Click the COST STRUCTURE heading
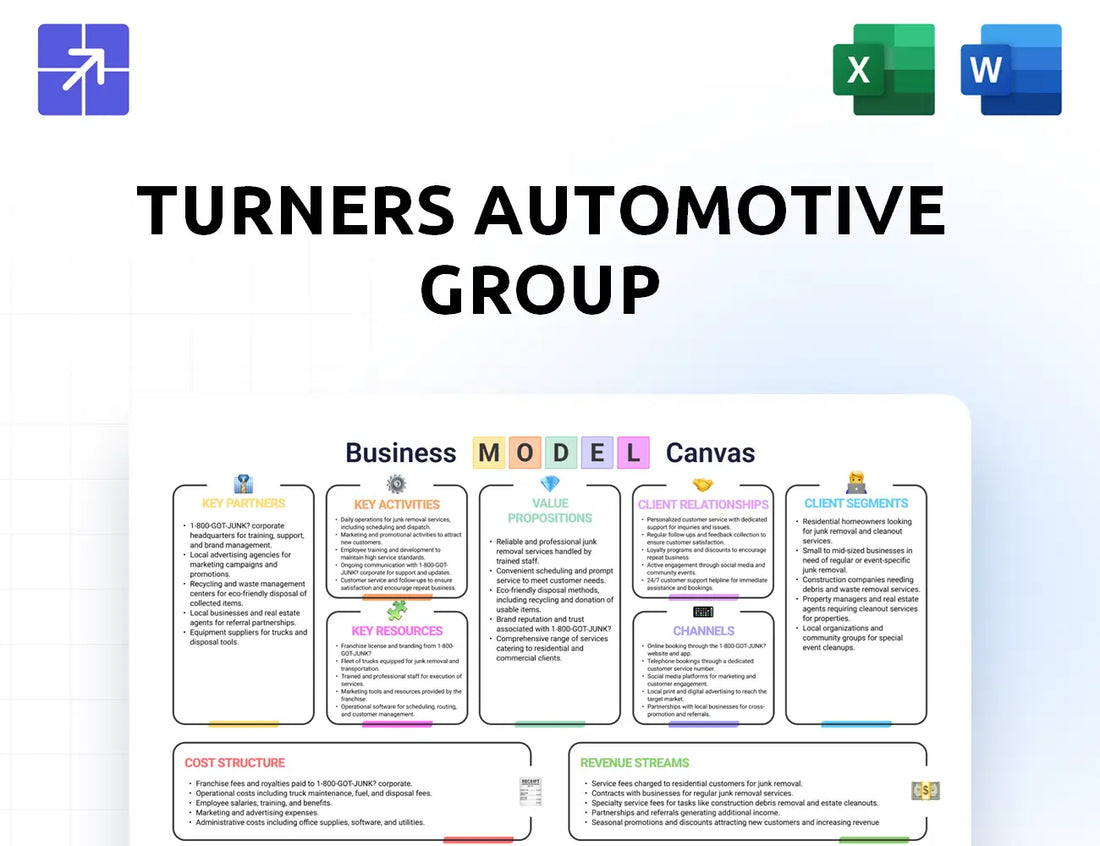Screen dimensions: 1100x846 tap(235, 763)
